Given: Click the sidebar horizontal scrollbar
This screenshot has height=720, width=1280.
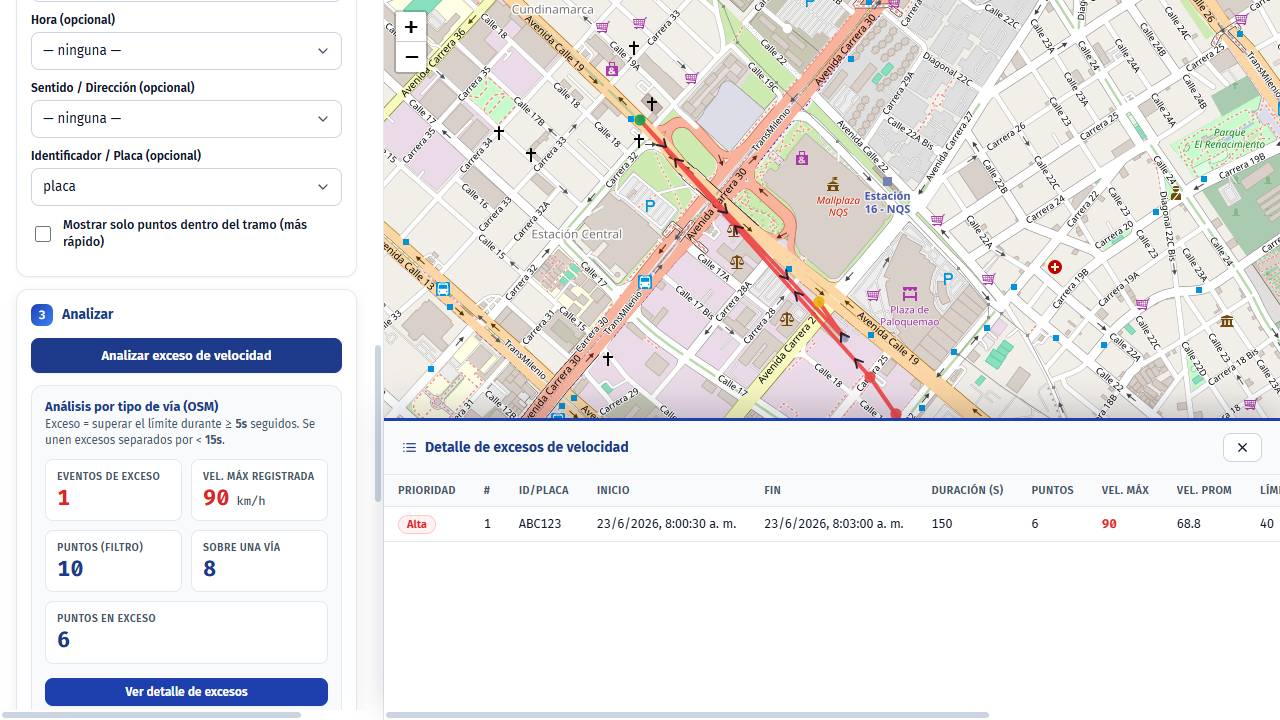Looking at the screenshot, I should click(150, 715).
